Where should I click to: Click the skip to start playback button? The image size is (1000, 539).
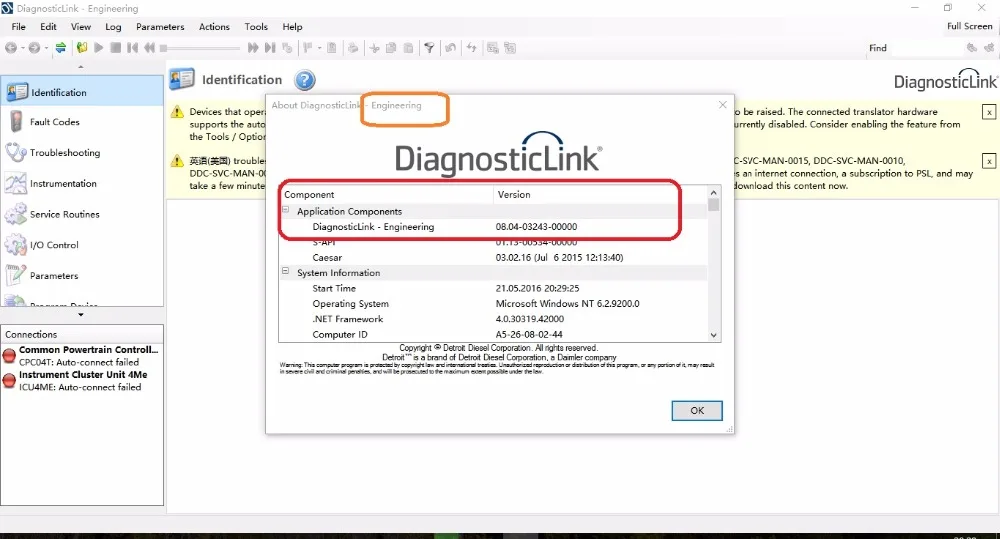(x=132, y=48)
